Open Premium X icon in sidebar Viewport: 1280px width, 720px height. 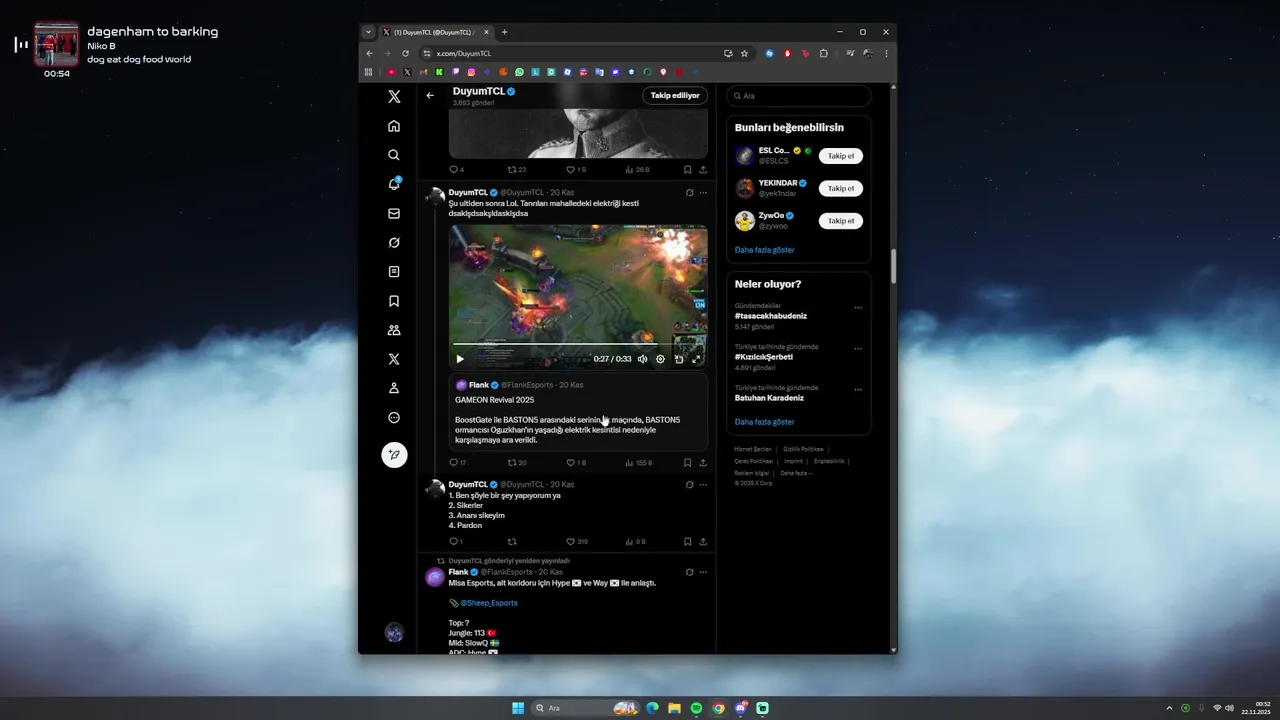coord(394,359)
